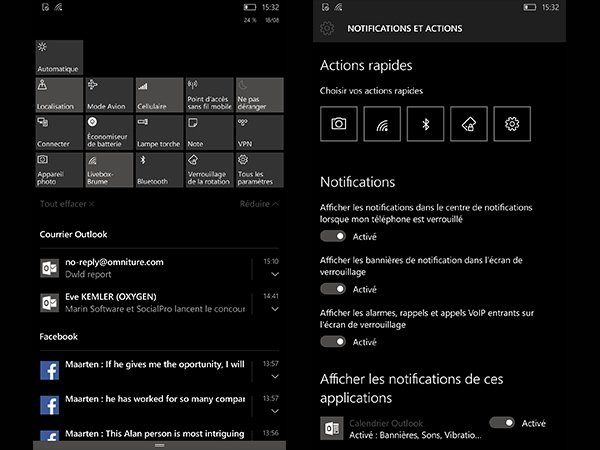
Task: Open the Note quick action
Action: 210,132
